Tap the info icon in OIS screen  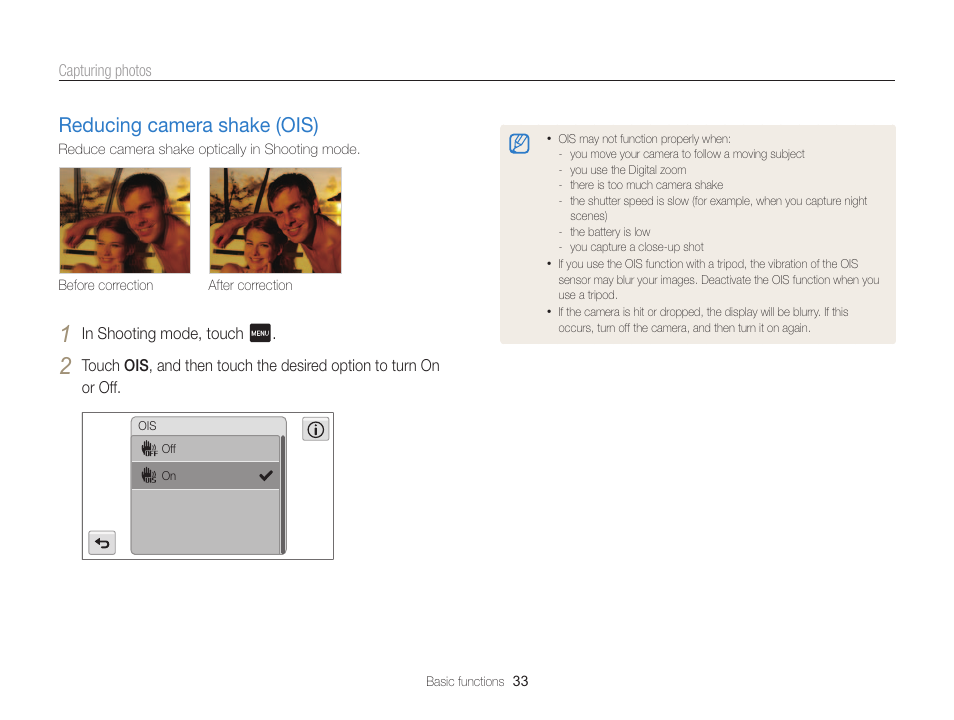[315, 430]
